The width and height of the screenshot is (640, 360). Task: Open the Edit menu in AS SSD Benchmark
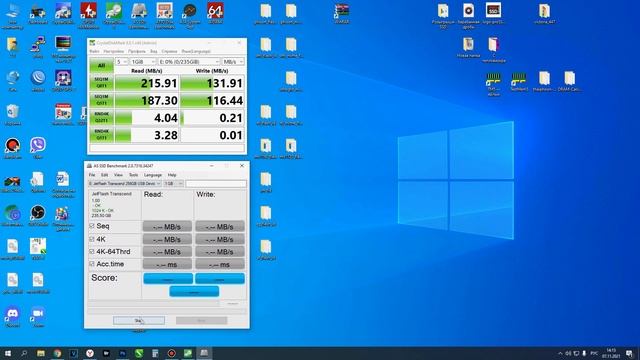tap(104, 175)
